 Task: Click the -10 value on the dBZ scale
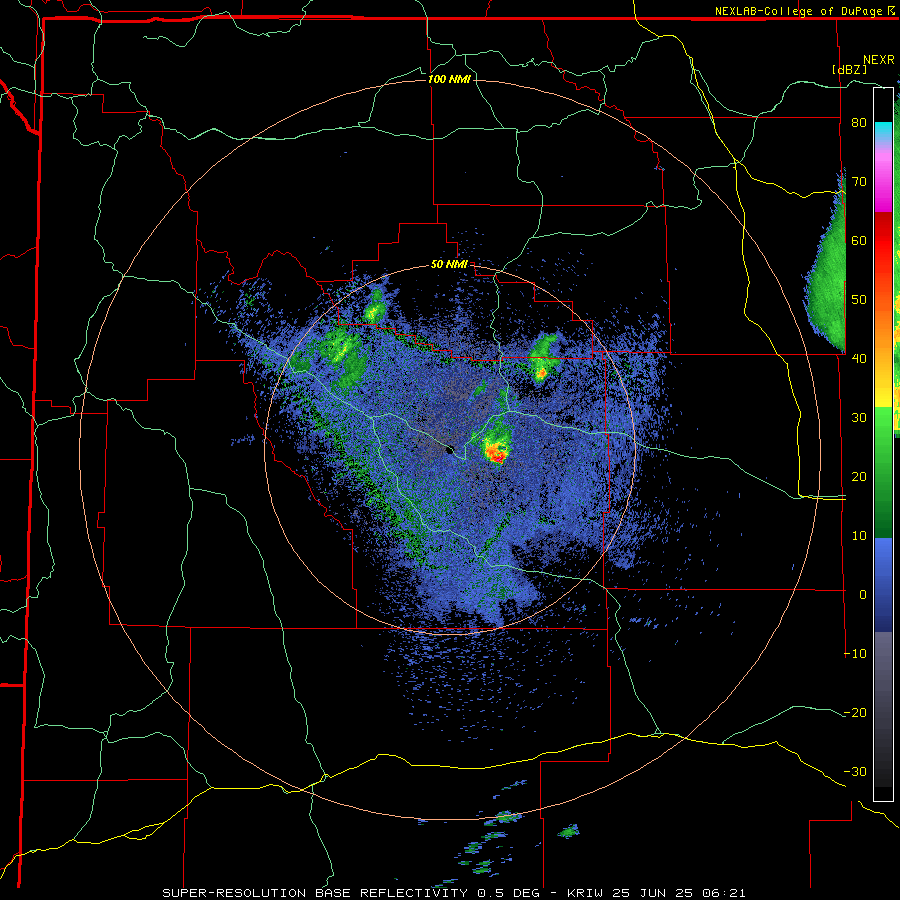[855, 654]
